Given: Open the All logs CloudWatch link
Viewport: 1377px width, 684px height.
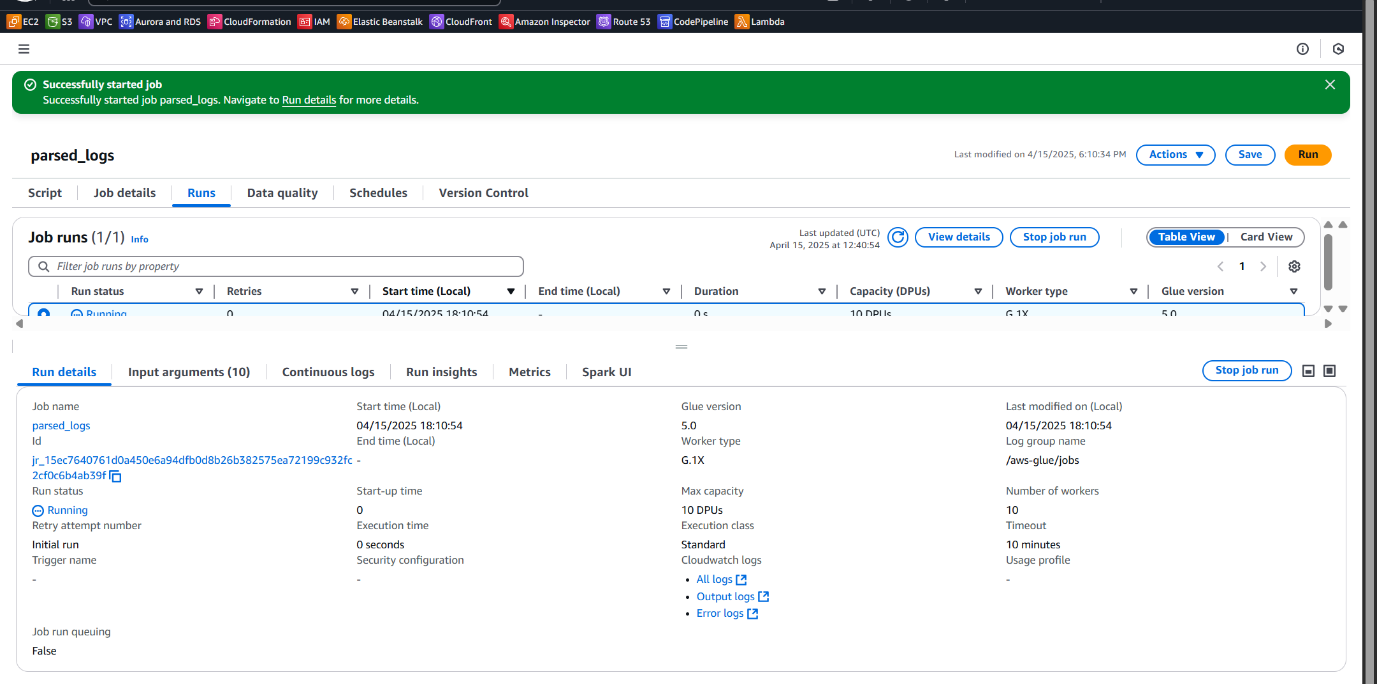Looking at the screenshot, I should coord(721,580).
